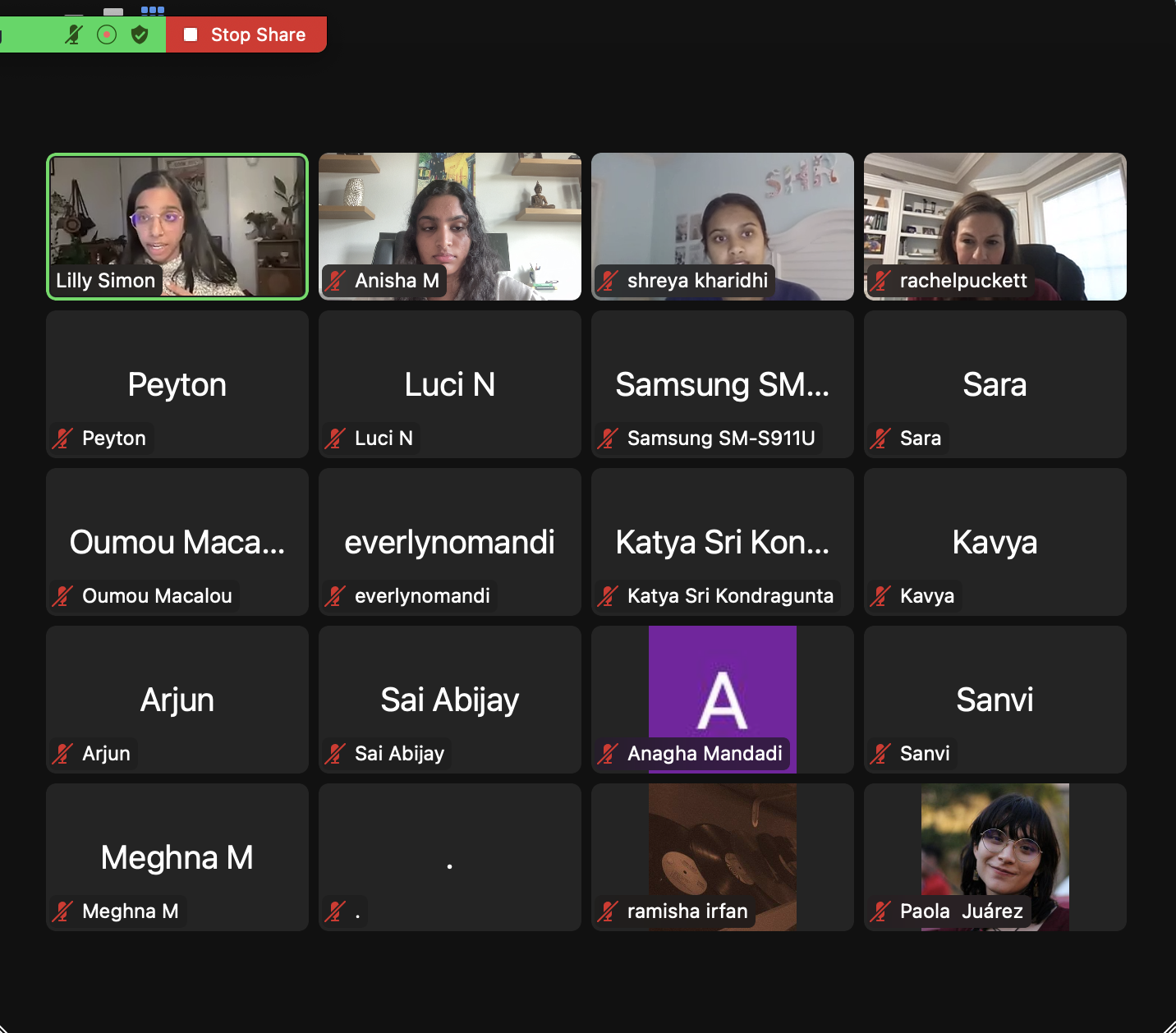Click the participant tile named with a dot
Viewport: 1176px width, 1033px height.
[450, 857]
